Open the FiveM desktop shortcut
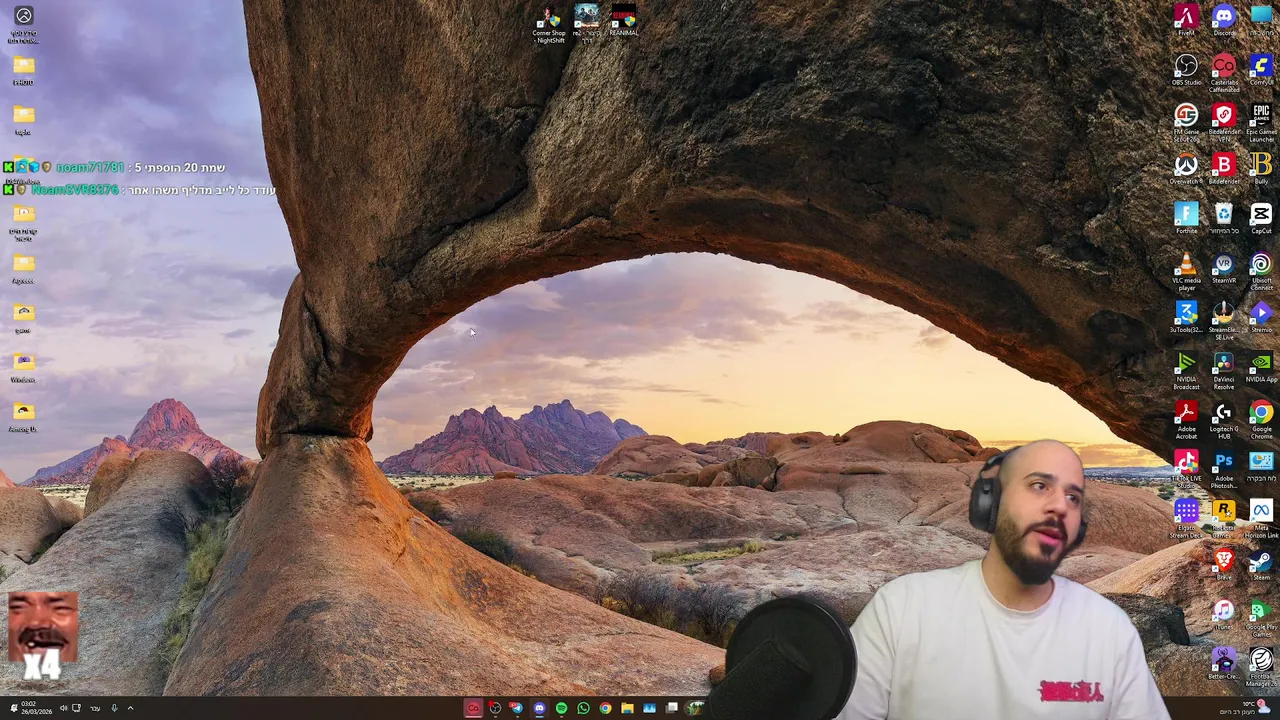1280x720 pixels. tap(1186, 20)
